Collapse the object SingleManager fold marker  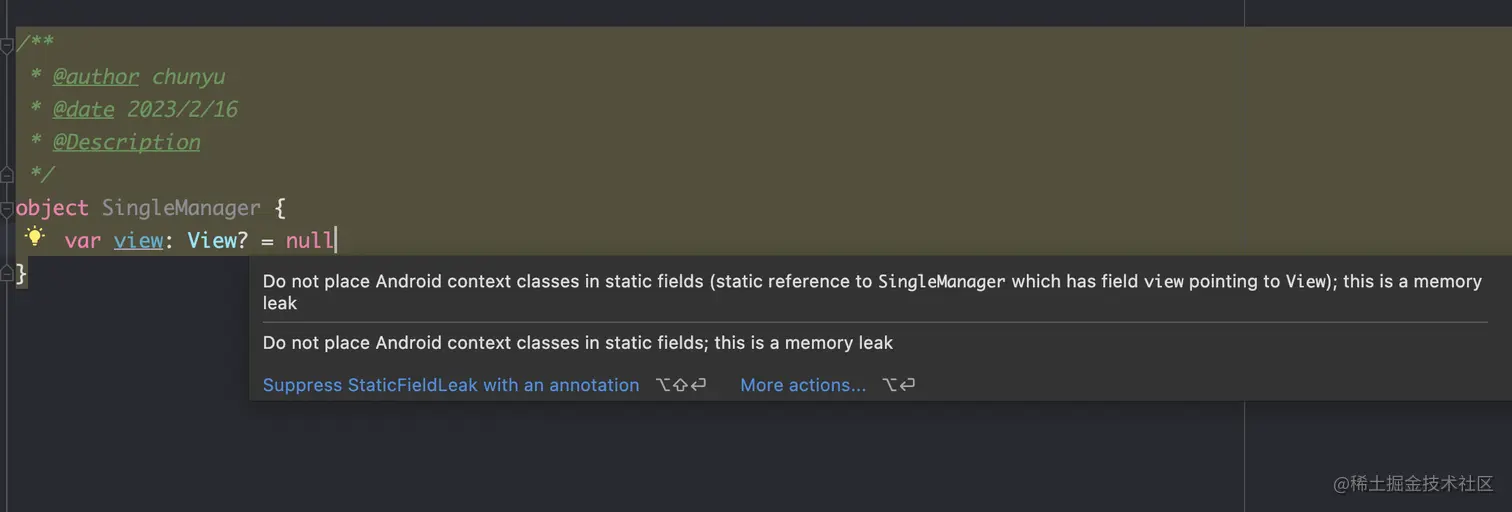(6, 209)
